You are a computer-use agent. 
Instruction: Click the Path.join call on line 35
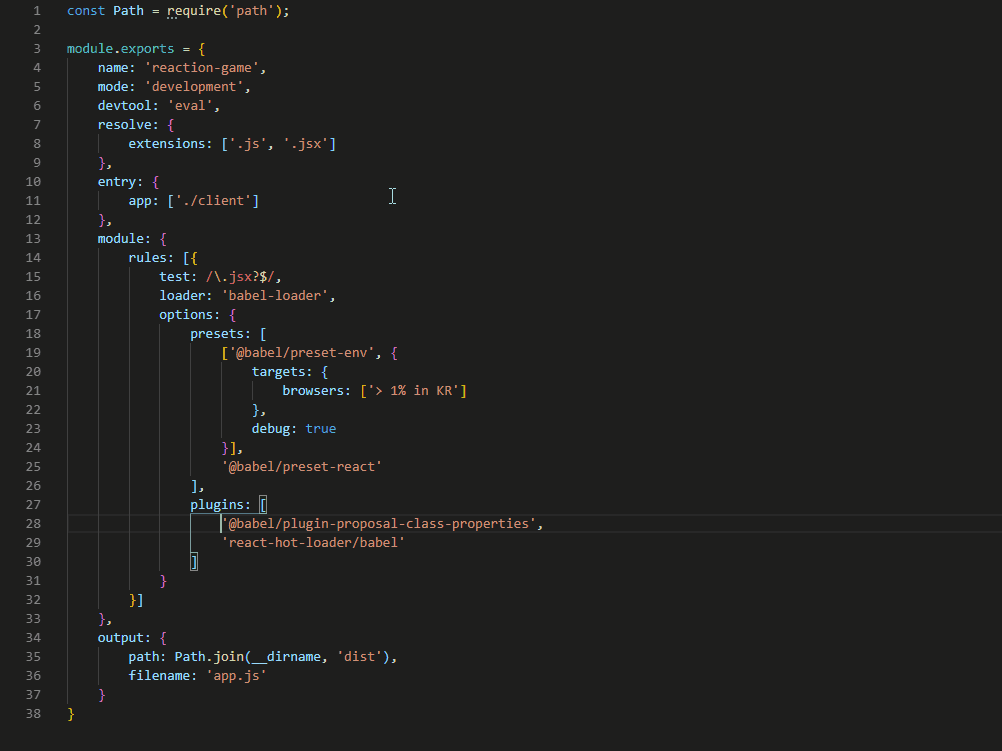[209, 657]
